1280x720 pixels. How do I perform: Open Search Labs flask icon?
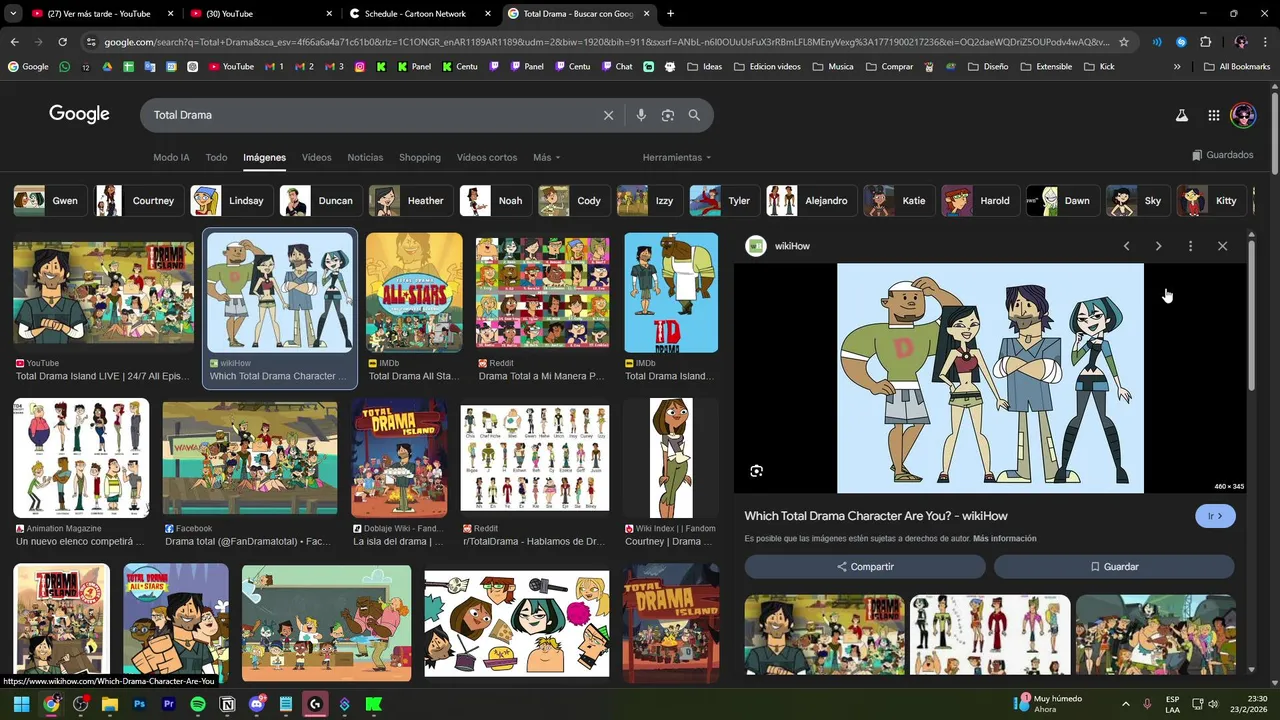pos(1181,115)
